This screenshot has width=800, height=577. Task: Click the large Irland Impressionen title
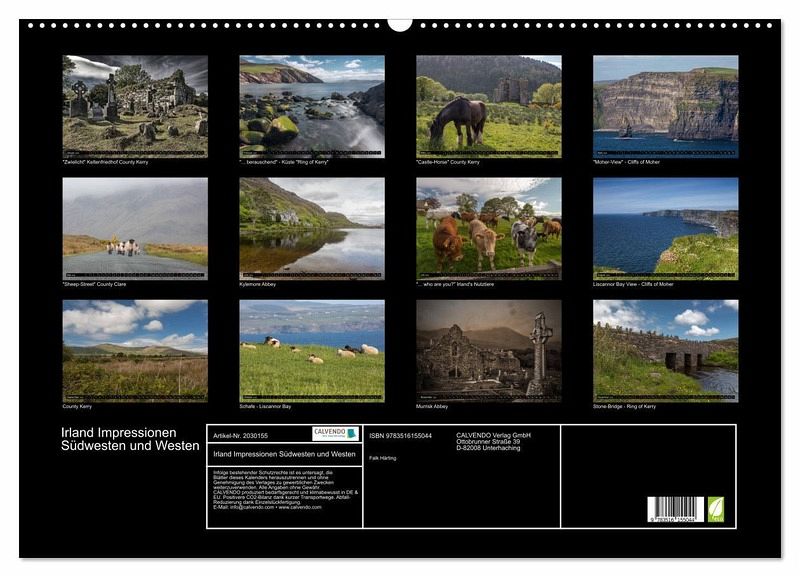pos(131,439)
